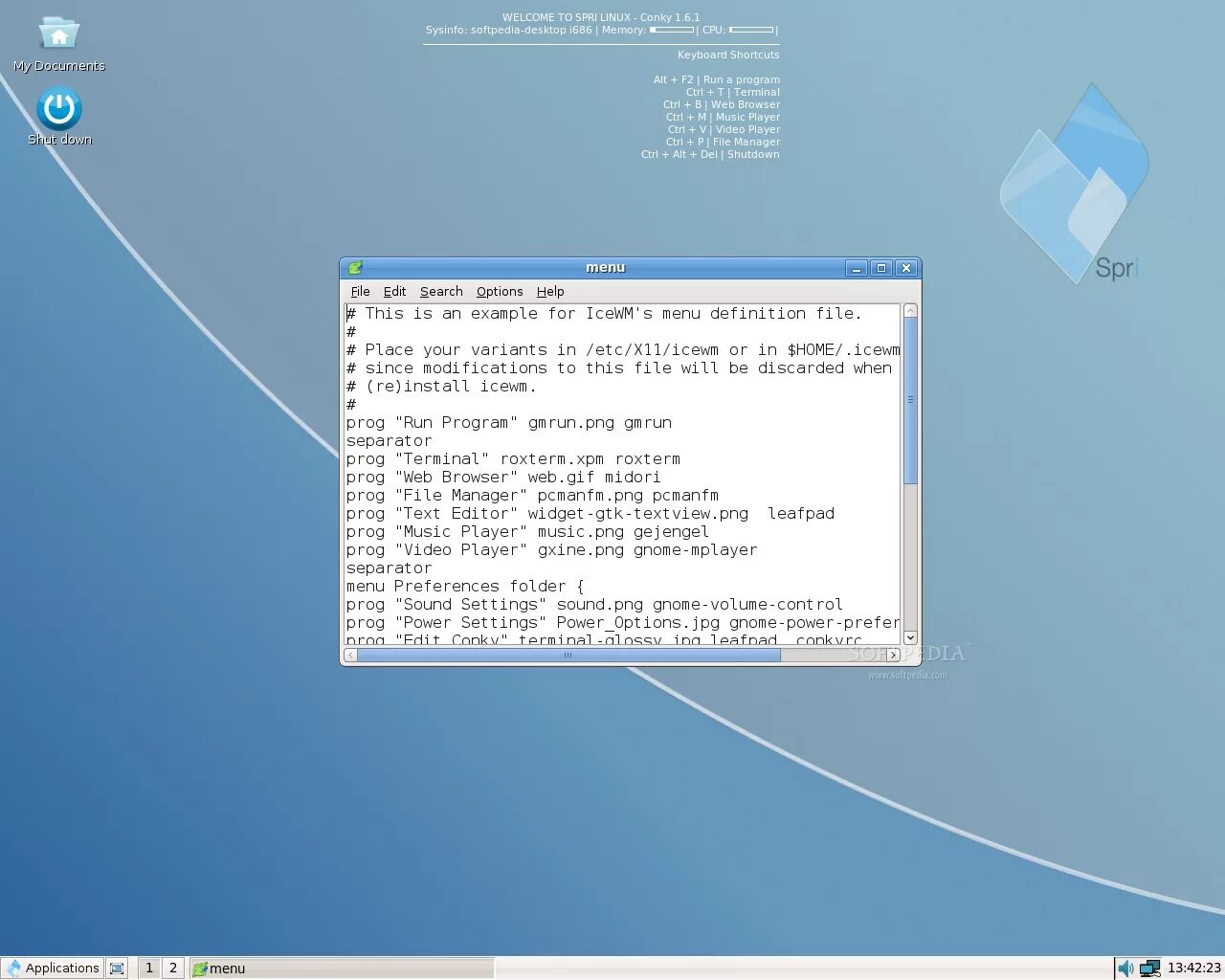Click the "Text Editor" leafpad line
This screenshot has height=980, width=1225.
[x=590, y=514]
